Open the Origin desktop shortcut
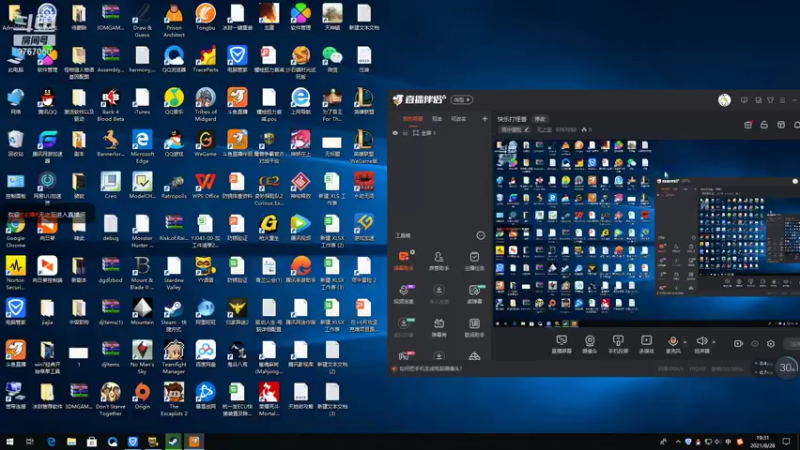Viewport: 800px width, 450px height. pyautogui.click(x=142, y=396)
